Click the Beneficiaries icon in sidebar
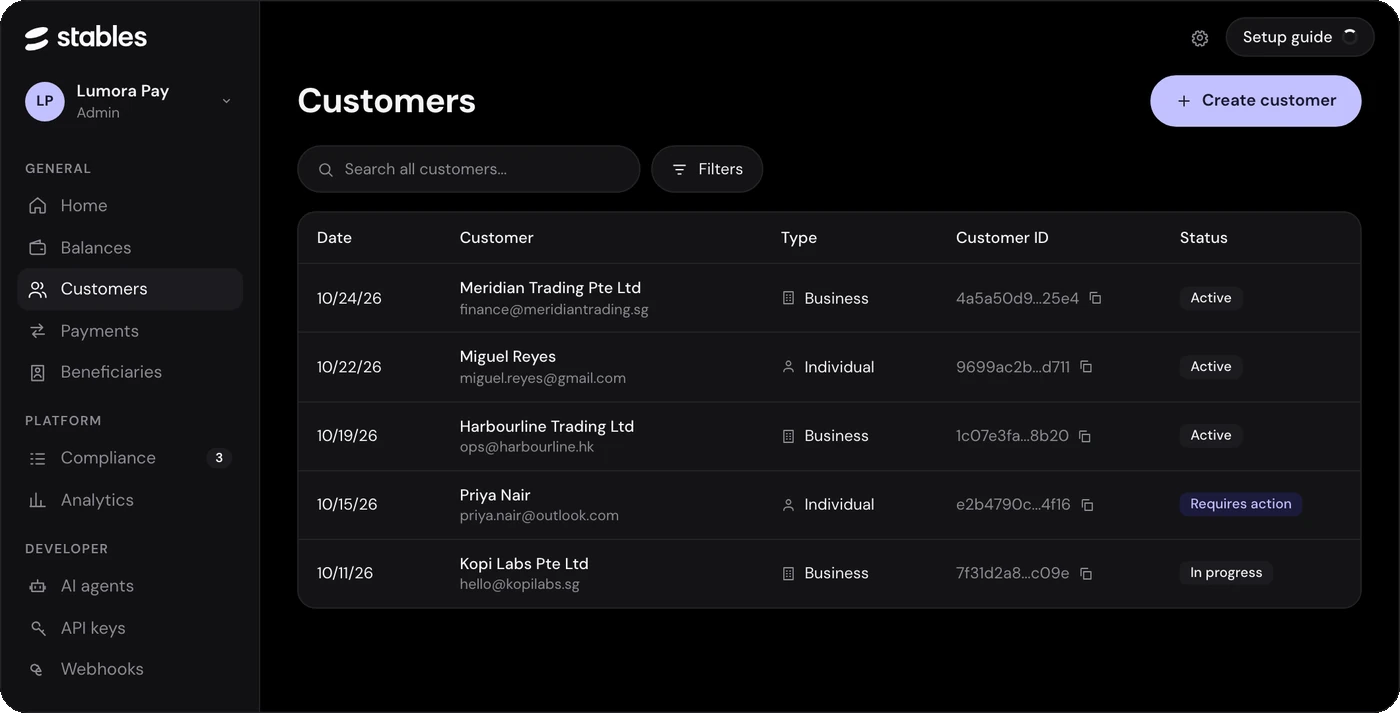The height and width of the screenshot is (713, 1400). pyautogui.click(x=38, y=372)
